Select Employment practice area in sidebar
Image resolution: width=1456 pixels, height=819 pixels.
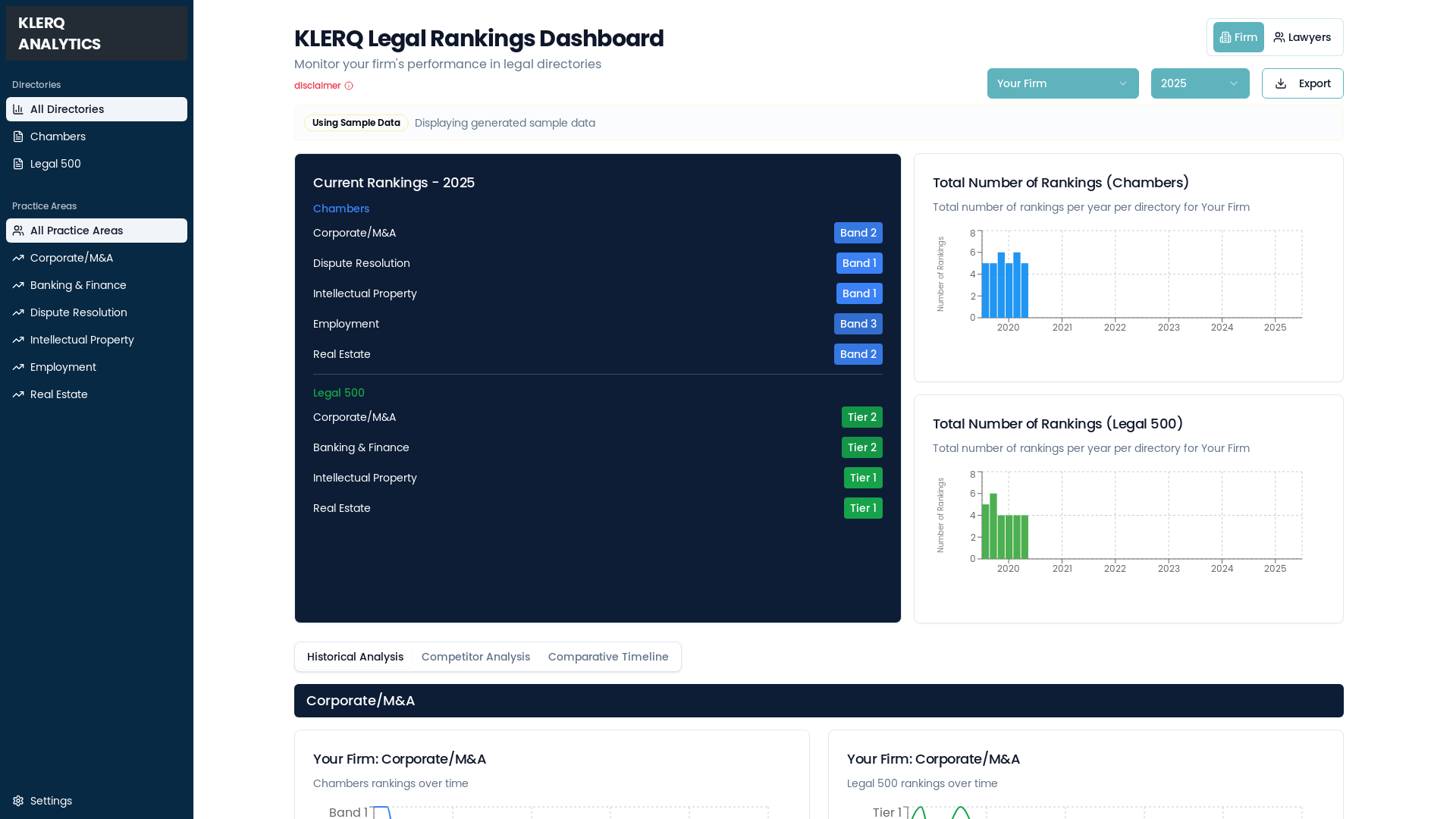[96, 367]
